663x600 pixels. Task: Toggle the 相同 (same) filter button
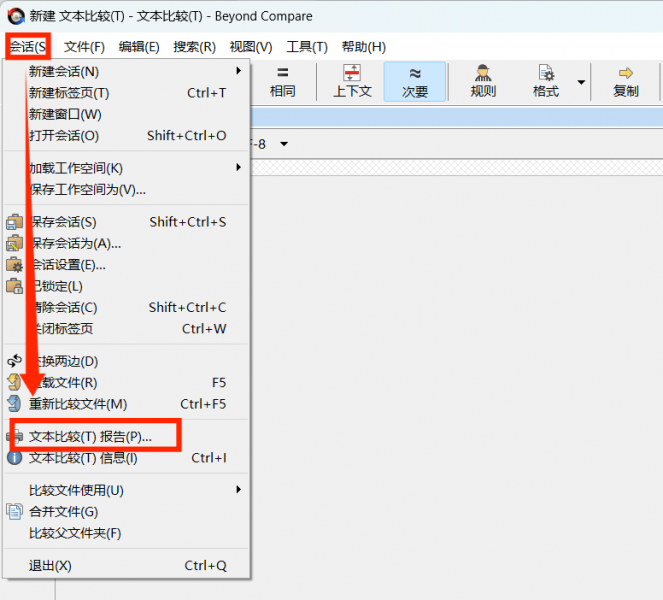282,82
